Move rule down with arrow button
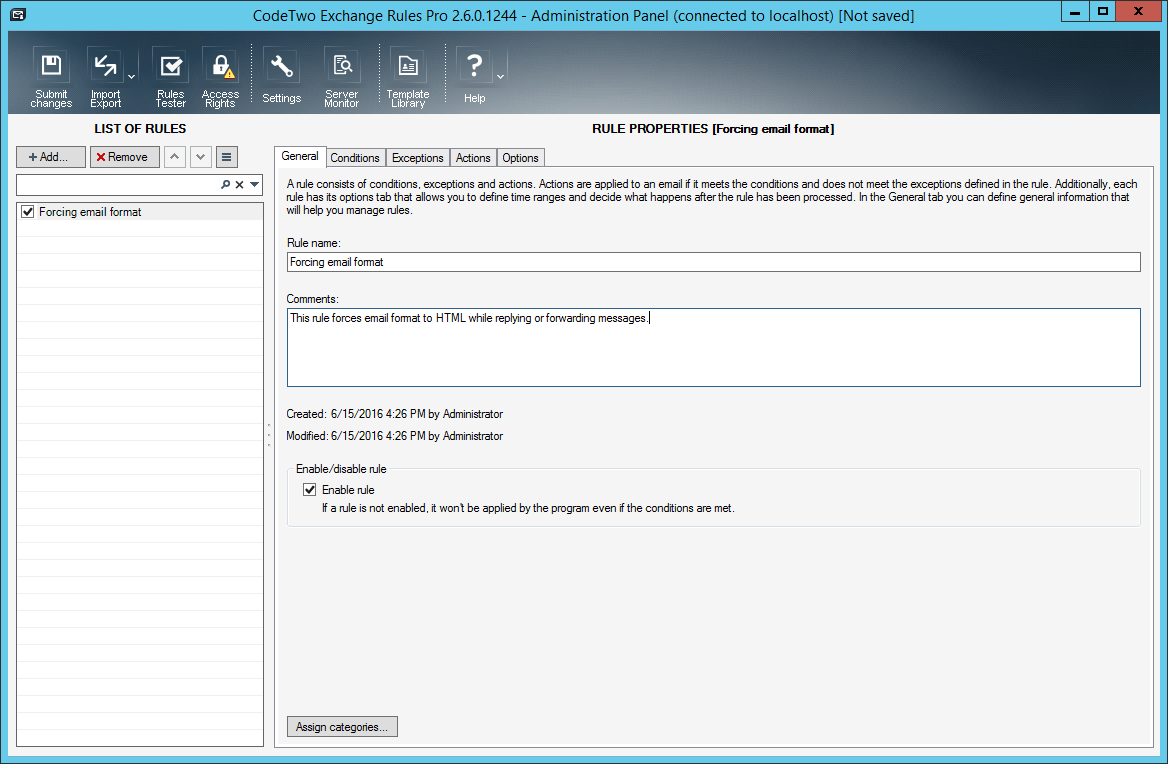This screenshot has width=1168, height=764. click(x=200, y=157)
